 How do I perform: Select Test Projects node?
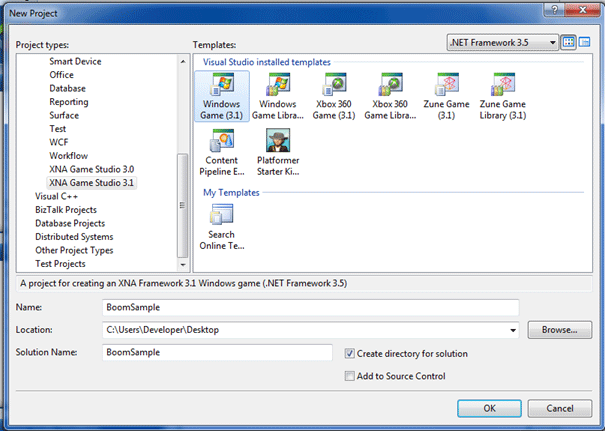tap(60, 264)
